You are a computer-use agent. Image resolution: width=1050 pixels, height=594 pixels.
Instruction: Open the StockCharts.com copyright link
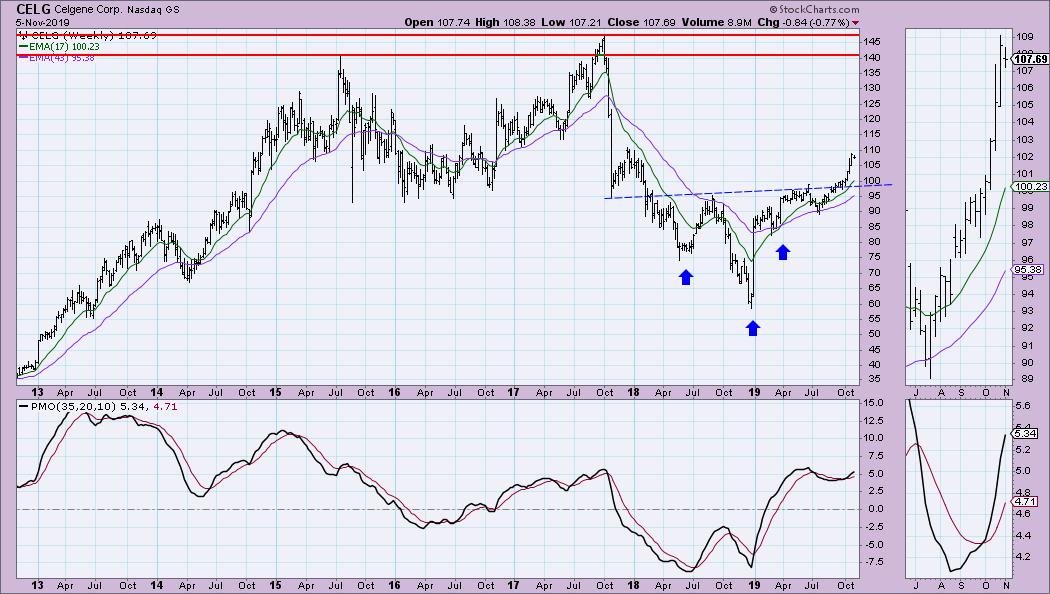[814, 9]
